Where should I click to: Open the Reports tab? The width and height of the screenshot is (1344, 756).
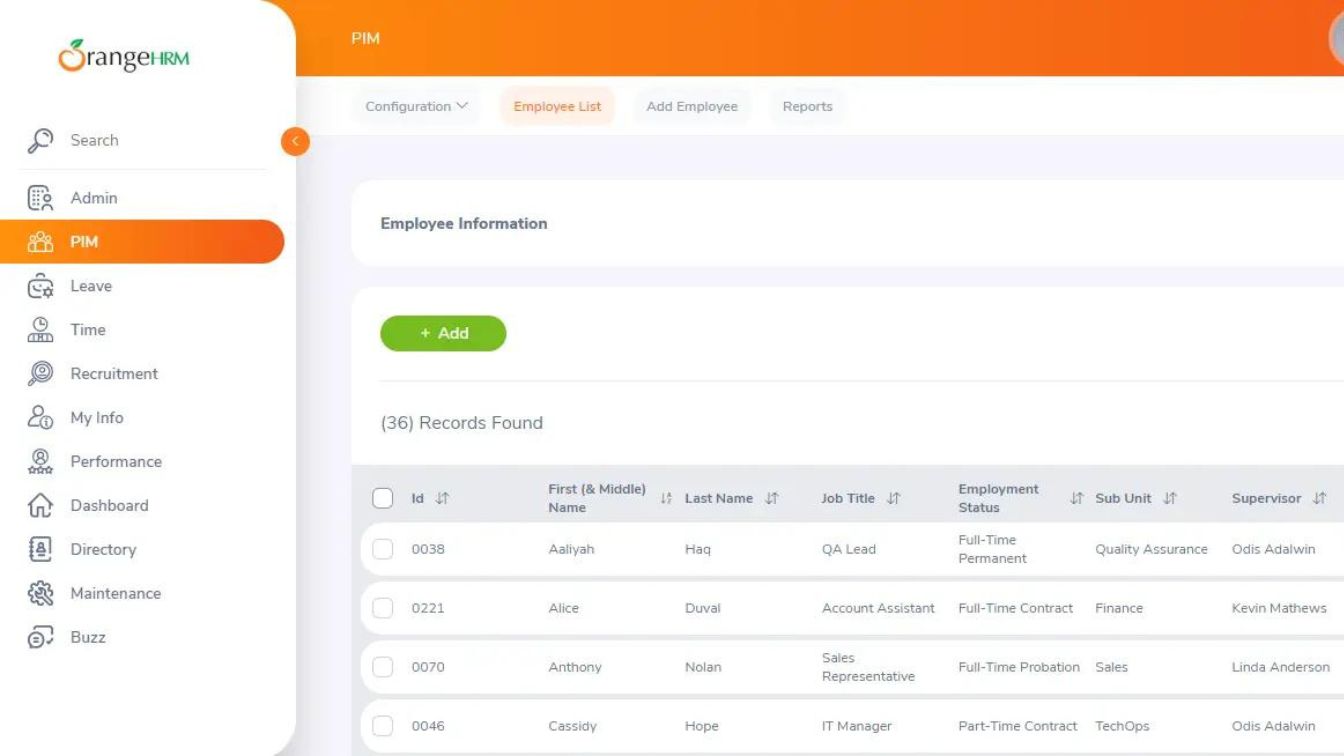pos(806,106)
